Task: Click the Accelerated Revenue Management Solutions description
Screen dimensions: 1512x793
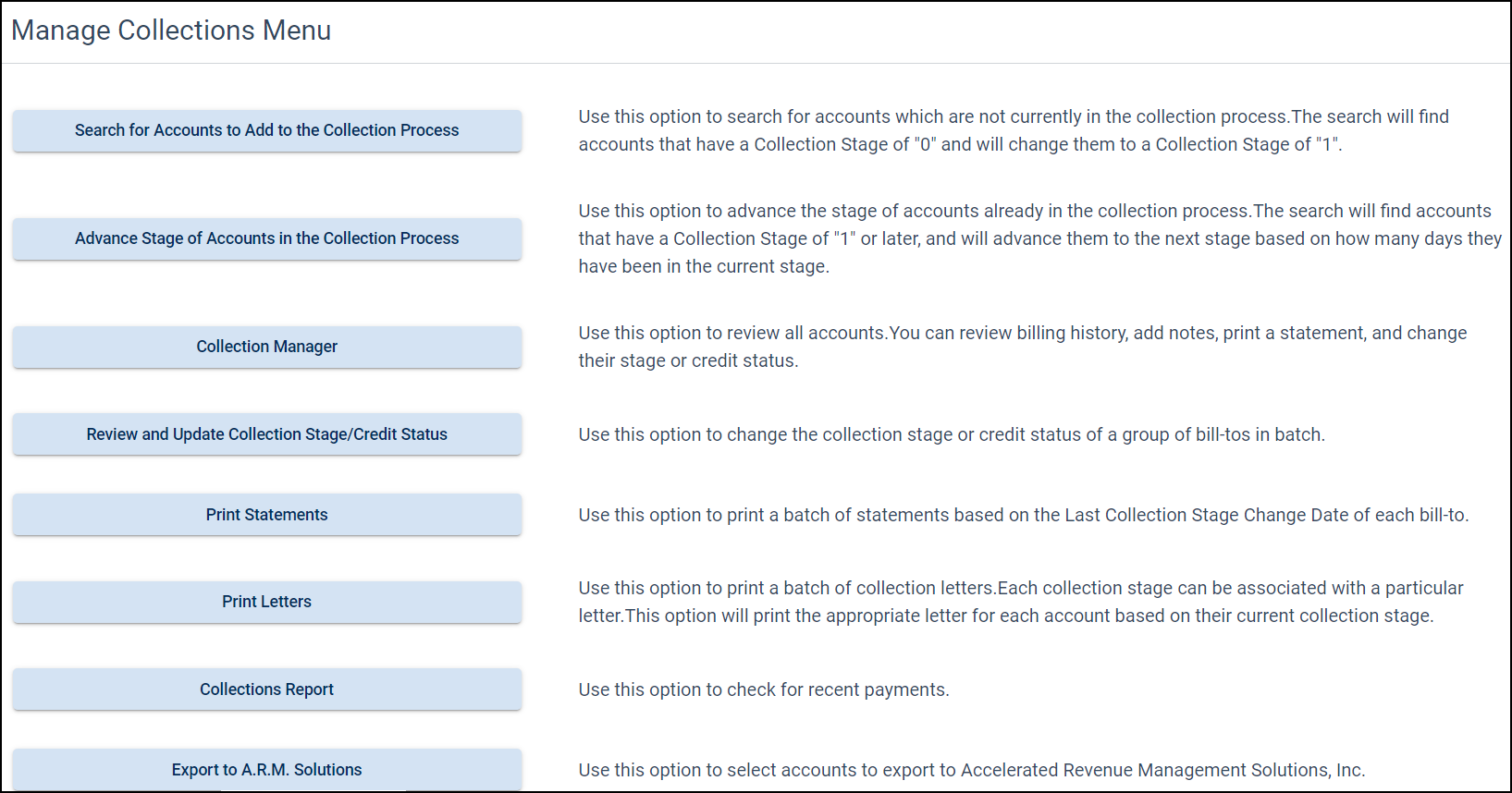Action: (x=972, y=770)
